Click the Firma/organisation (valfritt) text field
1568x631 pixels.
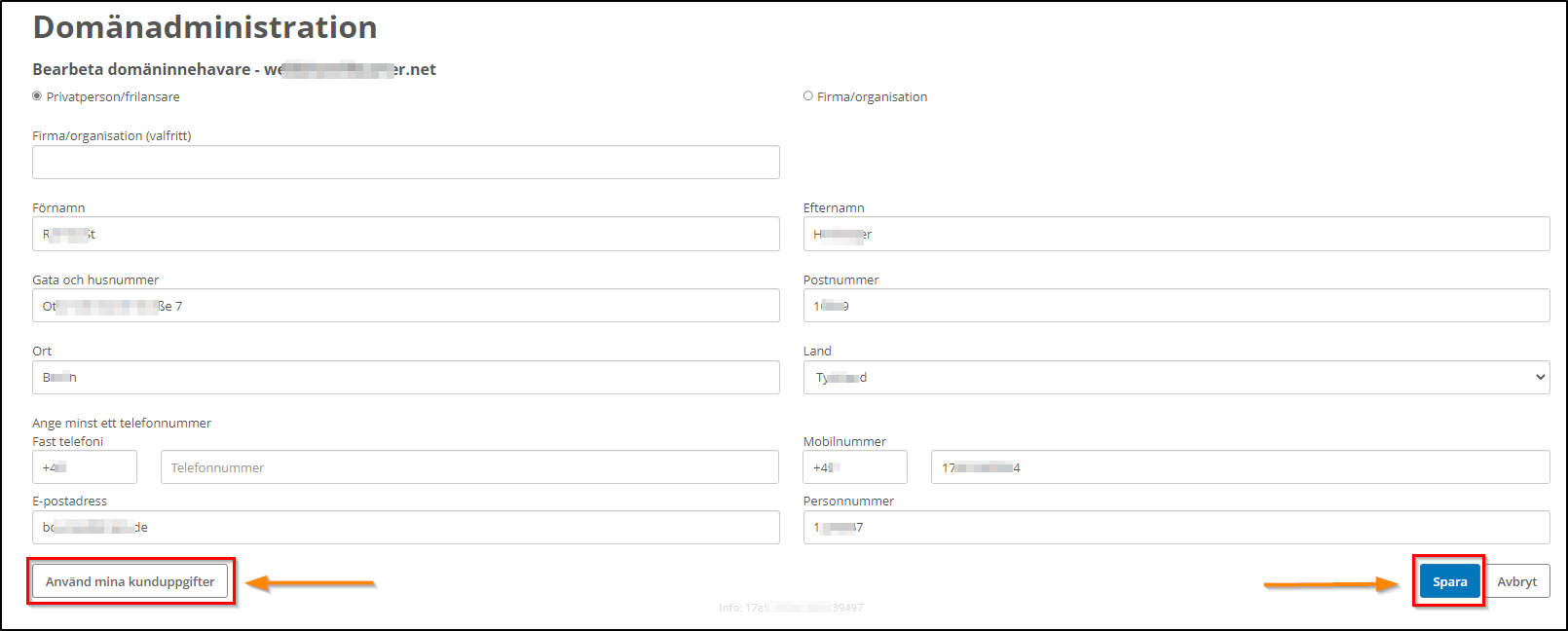pyautogui.click(x=405, y=163)
